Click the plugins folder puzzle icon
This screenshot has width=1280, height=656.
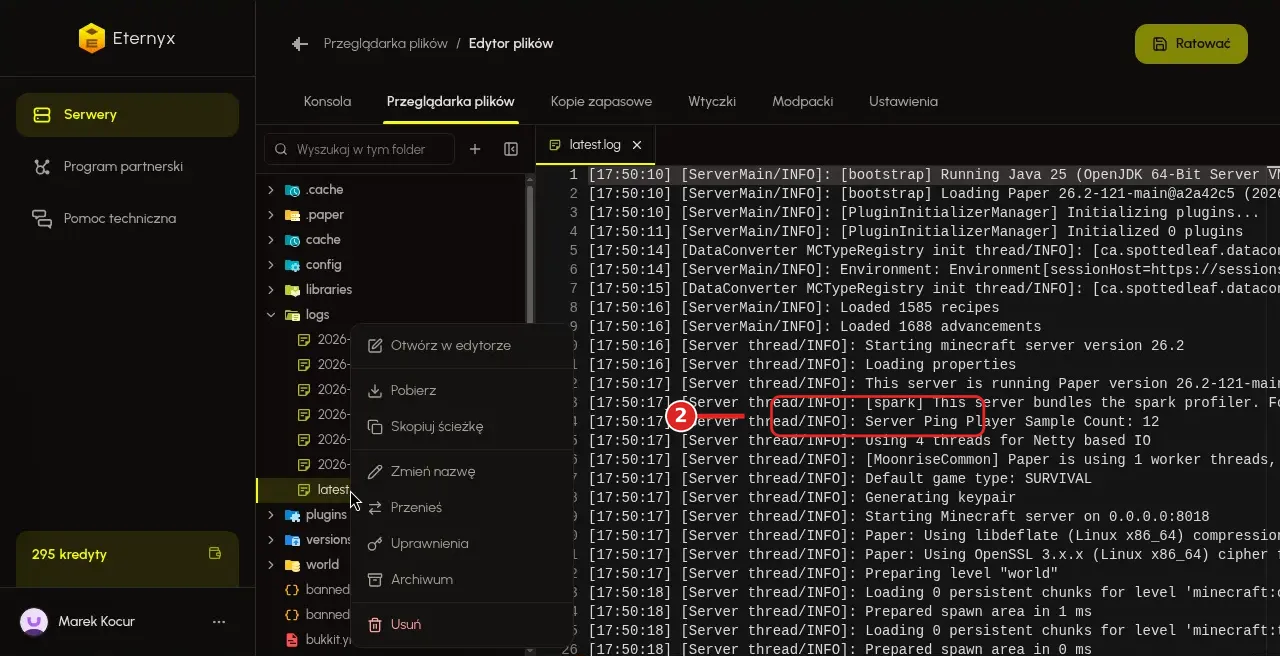click(x=292, y=515)
